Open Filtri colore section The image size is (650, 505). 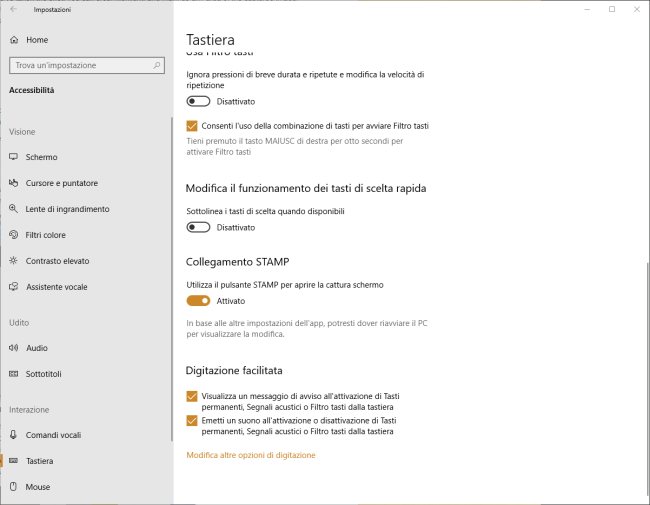[46, 235]
